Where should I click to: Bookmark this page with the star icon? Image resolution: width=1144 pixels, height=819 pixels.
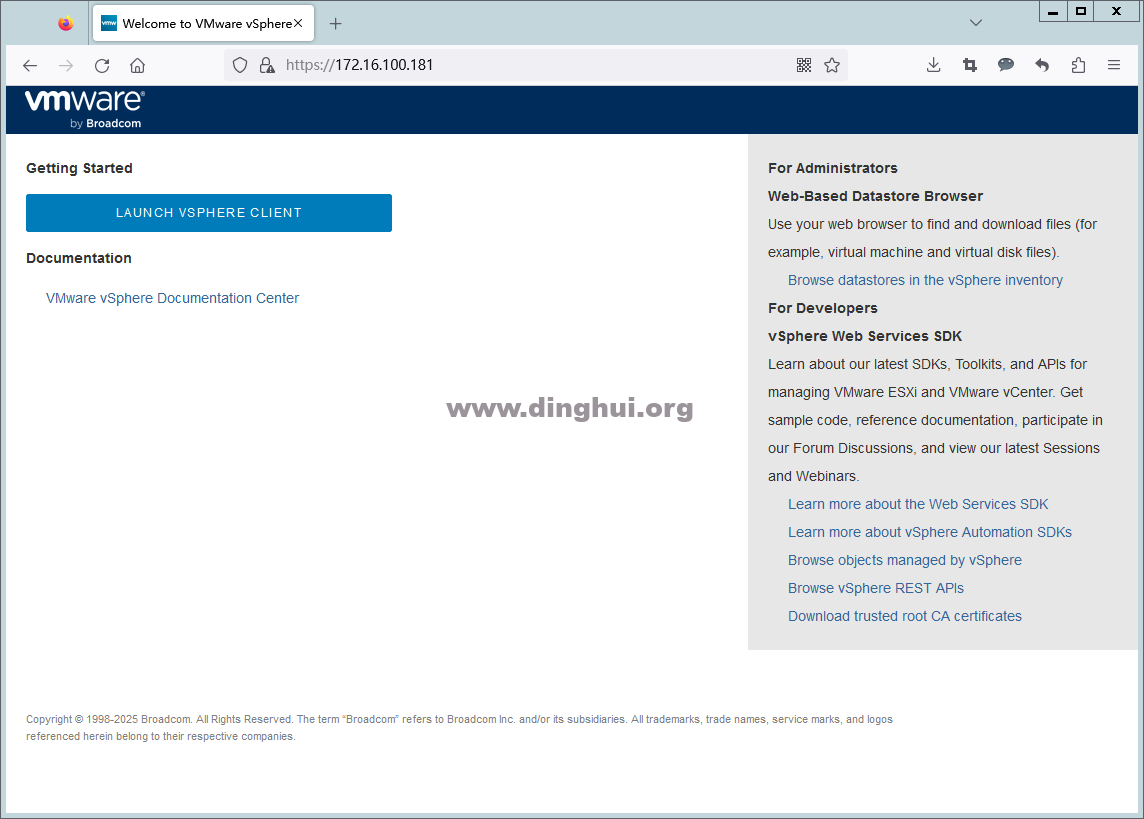(x=832, y=65)
